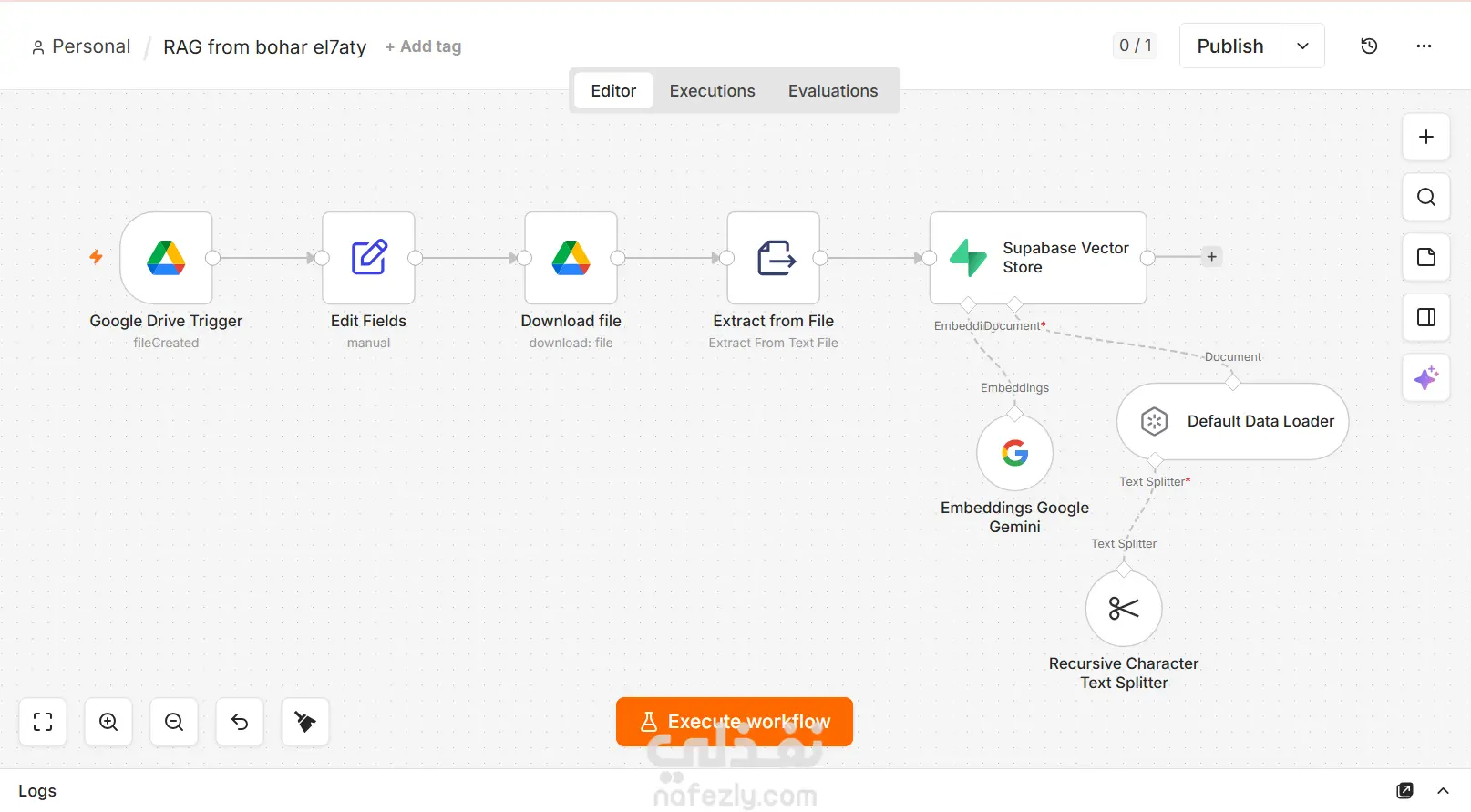Open the Publish dropdown arrow

[x=1302, y=46]
